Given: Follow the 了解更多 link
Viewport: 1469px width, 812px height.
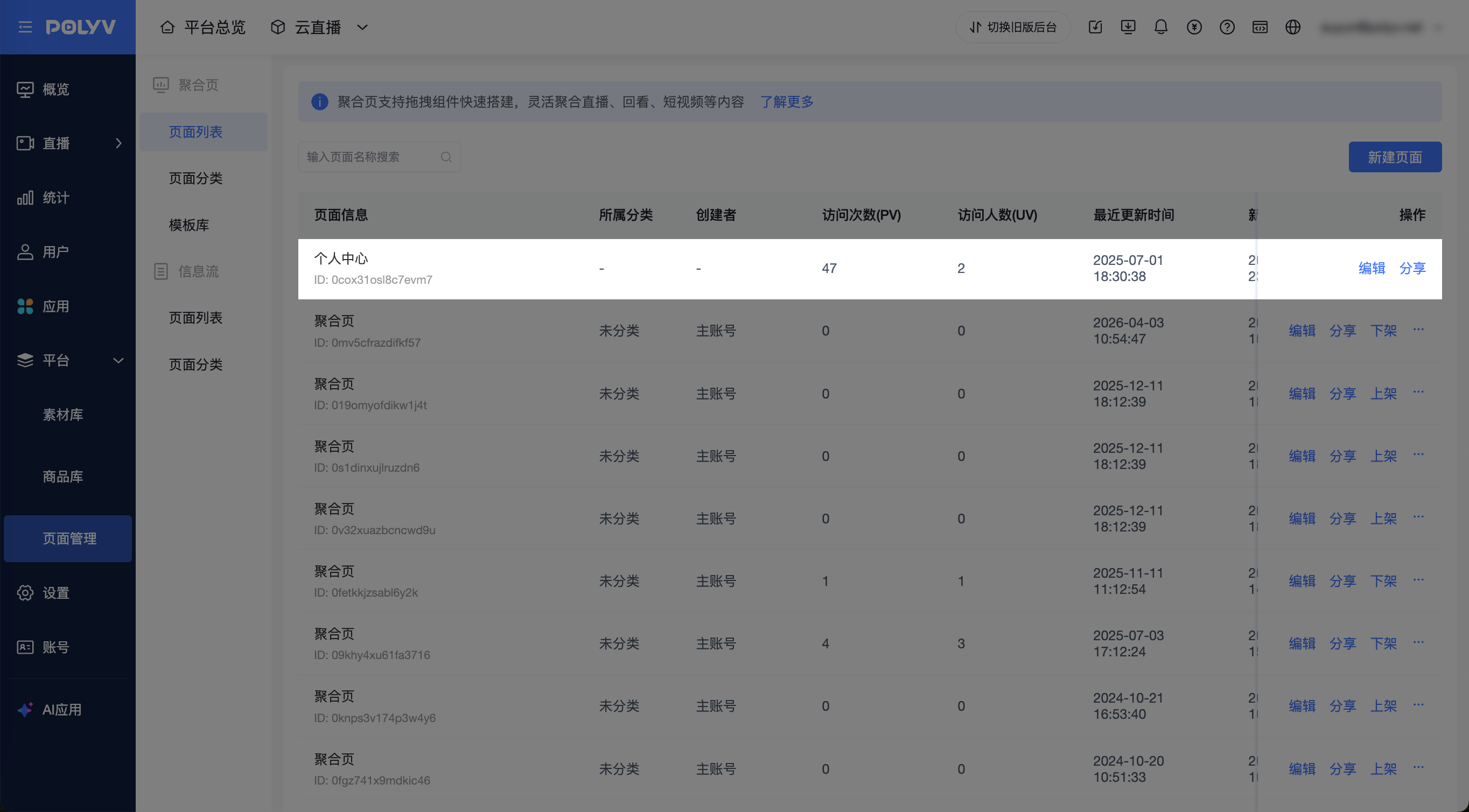Looking at the screenshot, I should point(786,101).
